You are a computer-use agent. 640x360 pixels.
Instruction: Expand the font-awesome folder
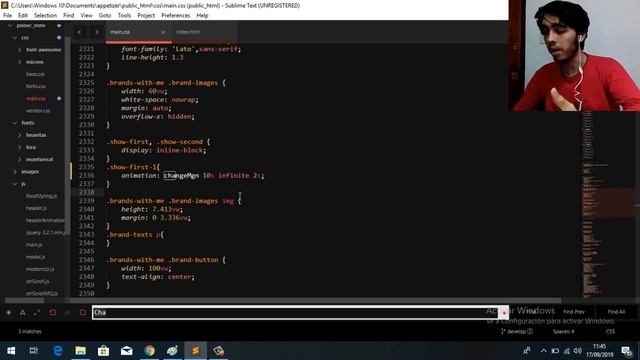pos(20,50)
